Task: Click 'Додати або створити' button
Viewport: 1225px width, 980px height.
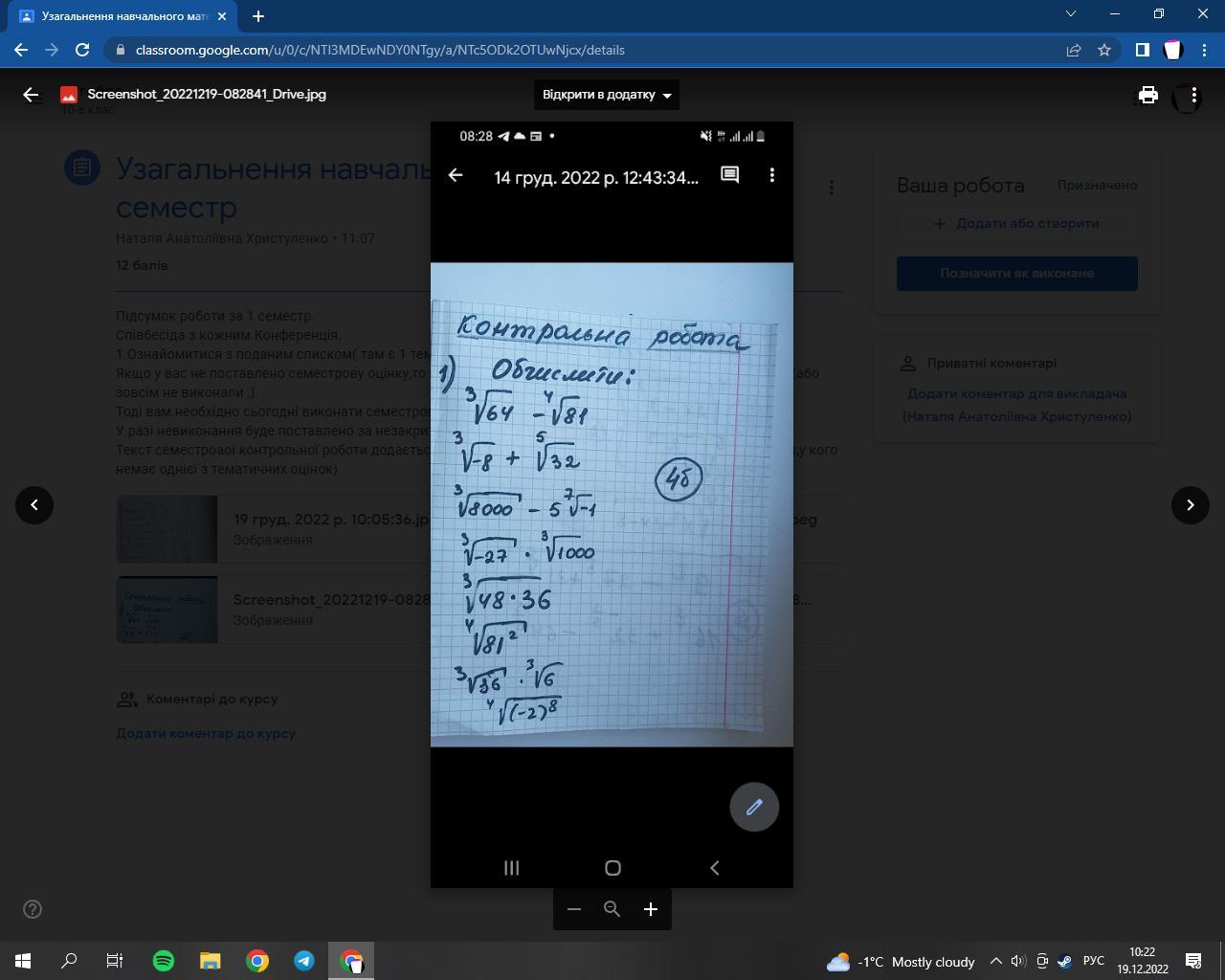Action: click(x=1016, y=223)
